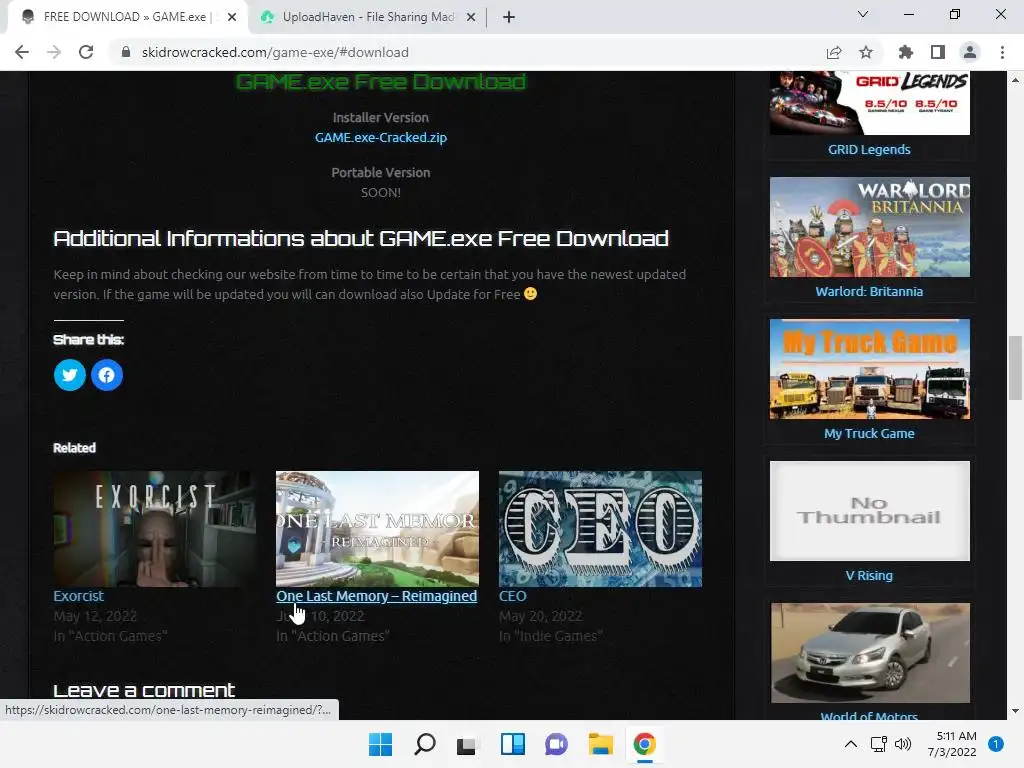Switch to the UploadHaven File Sharing tab
1024x768 pixels.
pos(368,17)
